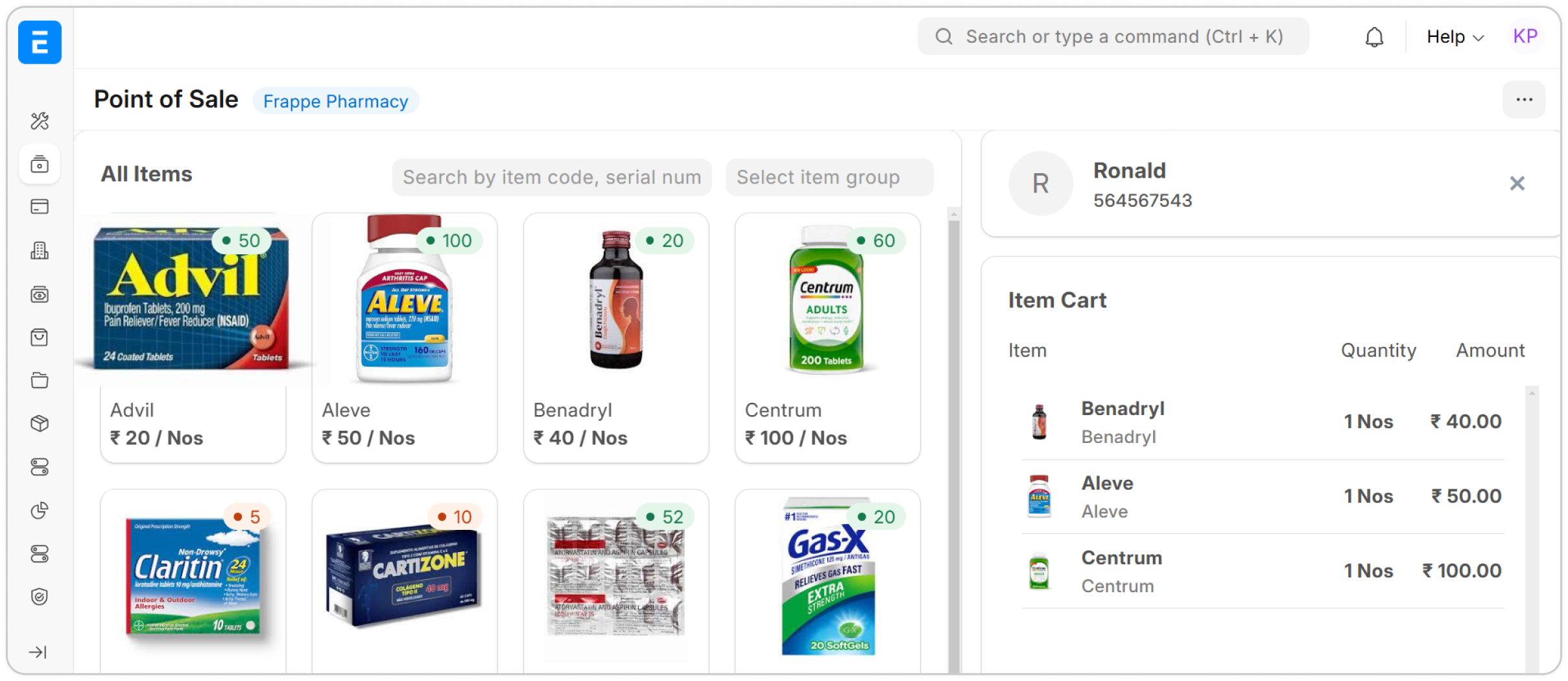Click the Frappe Pharmacy profile label

[x=335, y=101]
